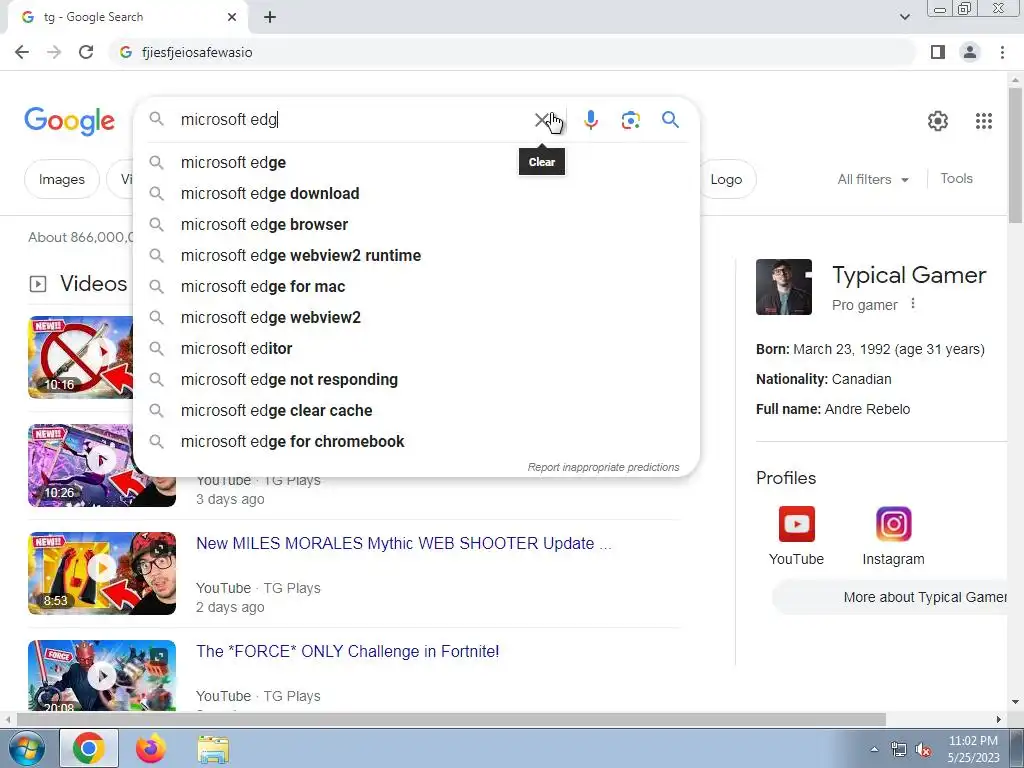Play the 10:26 video thumbnail
The image size is (1024, 768).
[x=102, y=465]
